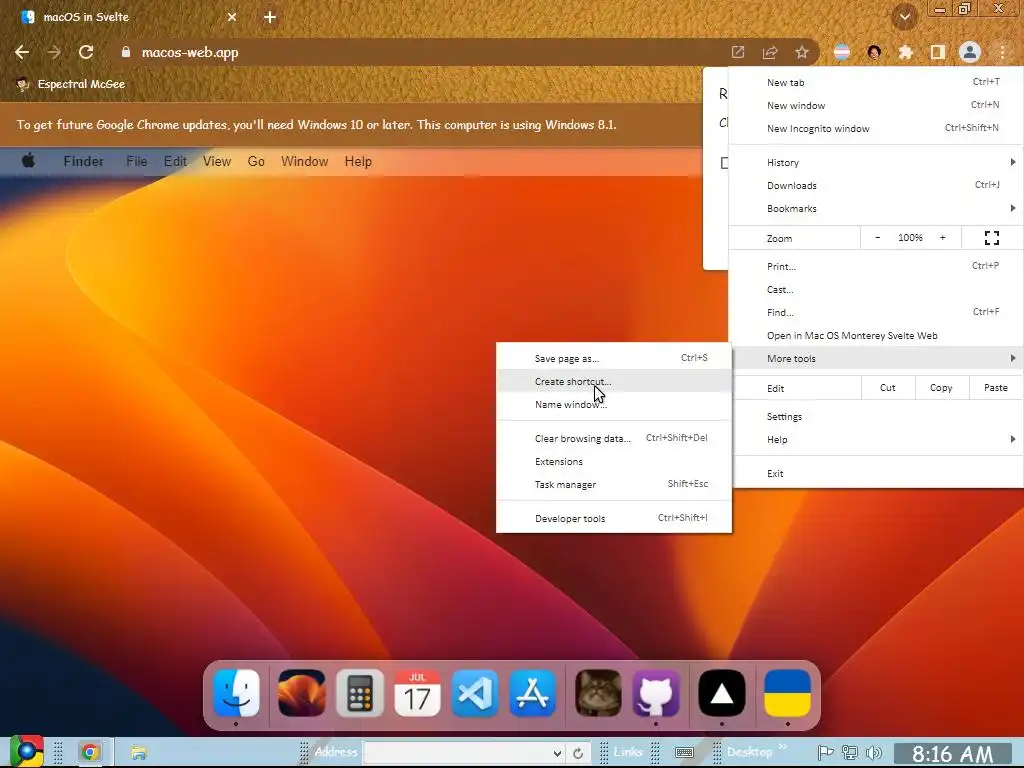Click the Vercel triangle dock icon

click(x=722, y=693)
